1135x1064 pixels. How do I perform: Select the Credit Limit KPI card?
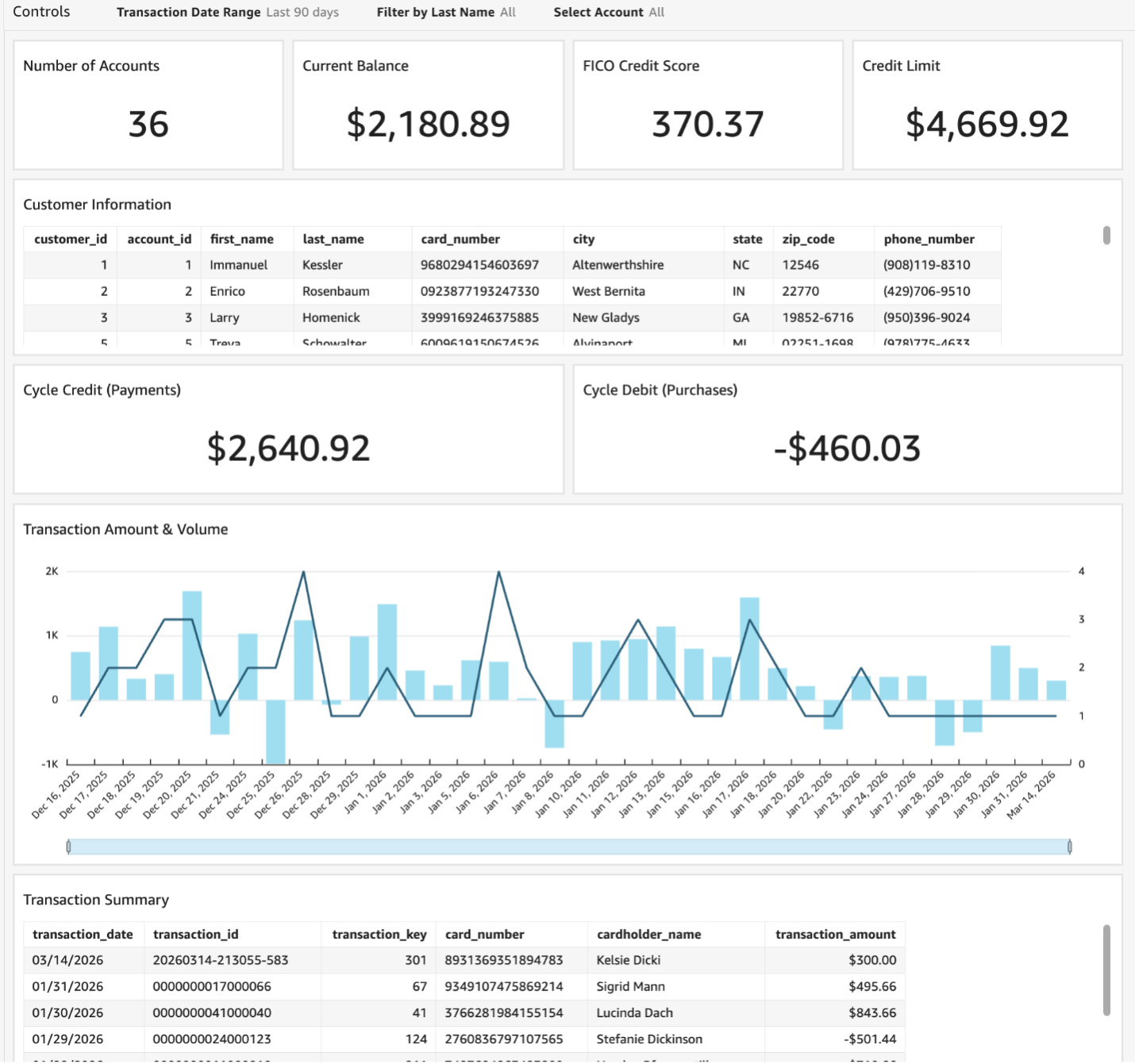(x=987, y=124)
